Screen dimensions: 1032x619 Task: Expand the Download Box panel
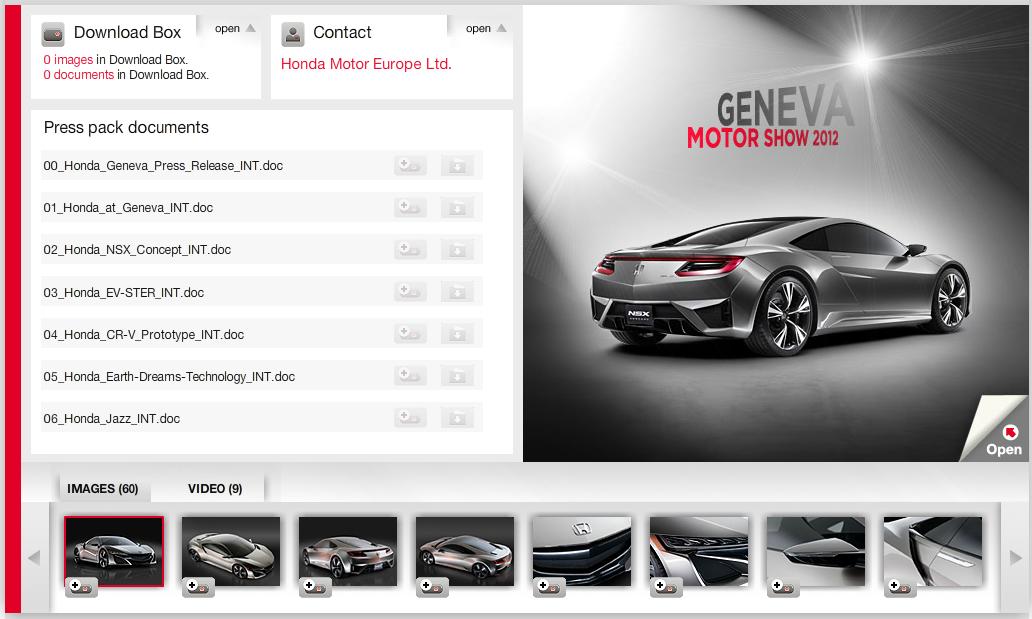[235, 29]
